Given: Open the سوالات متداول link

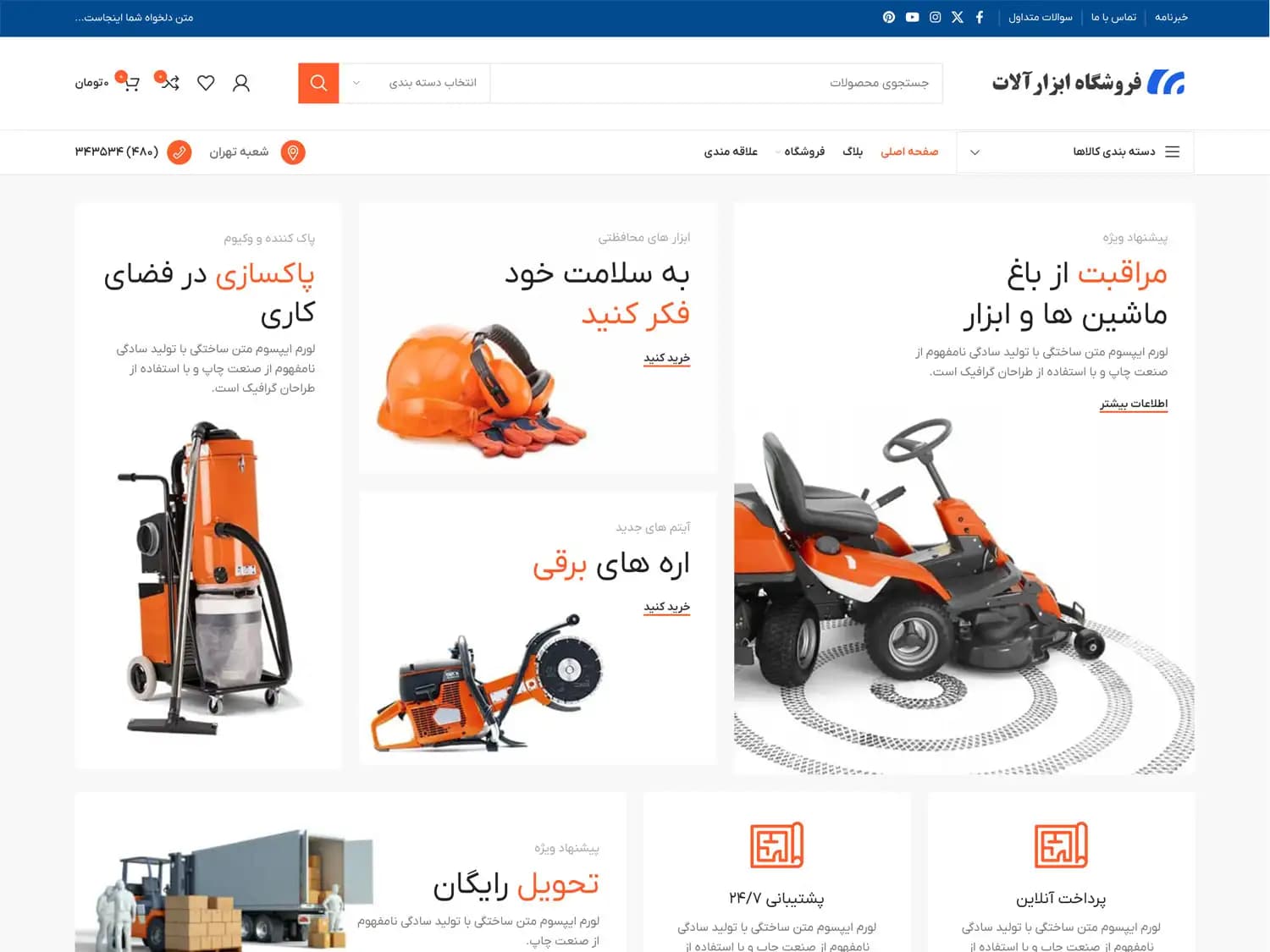Looking at the screenshot, I should click(x=1041, y=17).
